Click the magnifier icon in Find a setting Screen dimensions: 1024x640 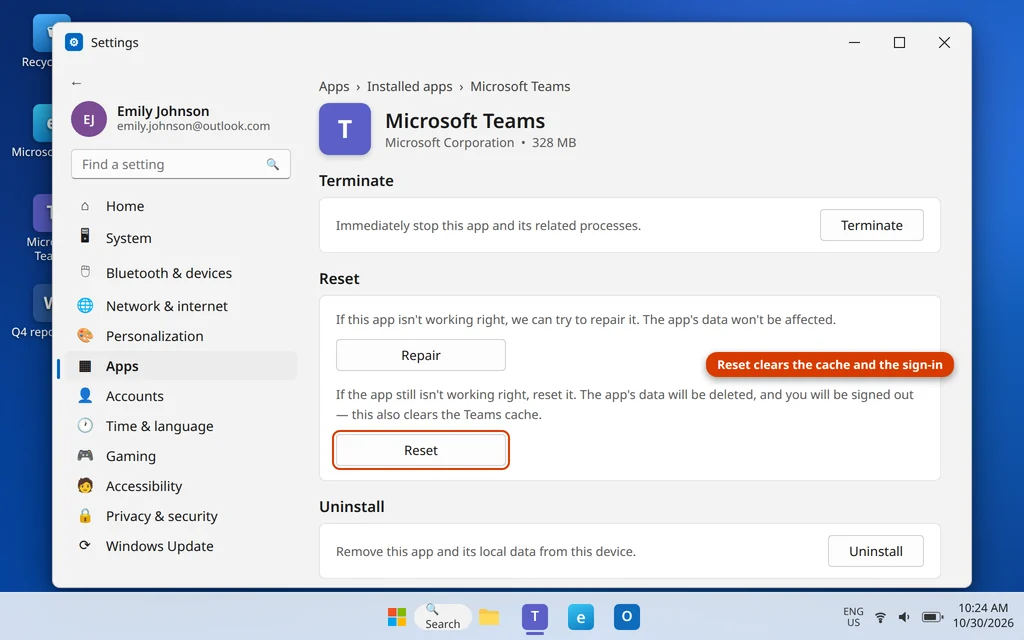(272, 165)
